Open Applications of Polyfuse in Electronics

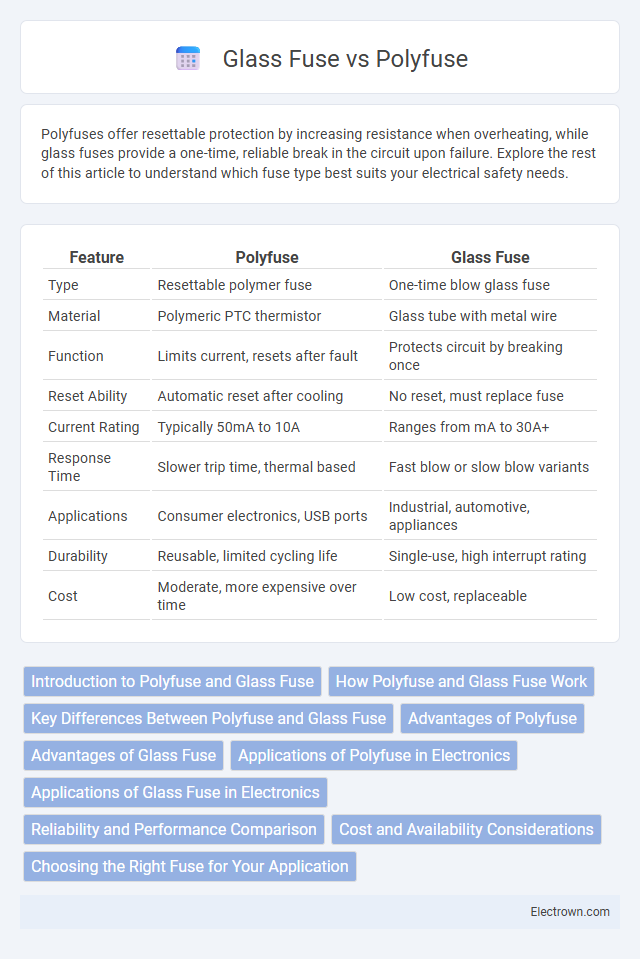coord(374,755)
